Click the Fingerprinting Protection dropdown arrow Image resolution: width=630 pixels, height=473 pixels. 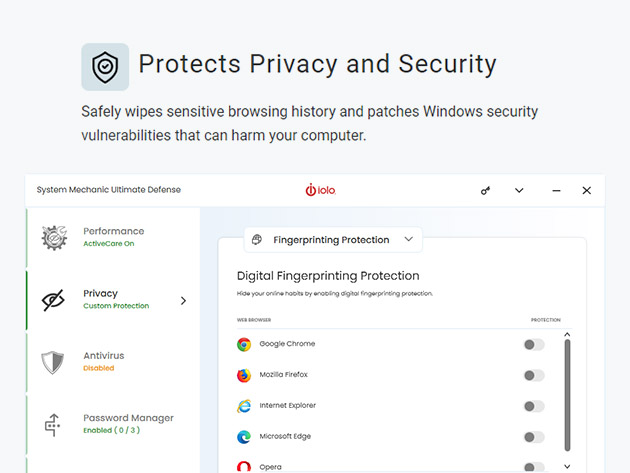tap(409, 239)
